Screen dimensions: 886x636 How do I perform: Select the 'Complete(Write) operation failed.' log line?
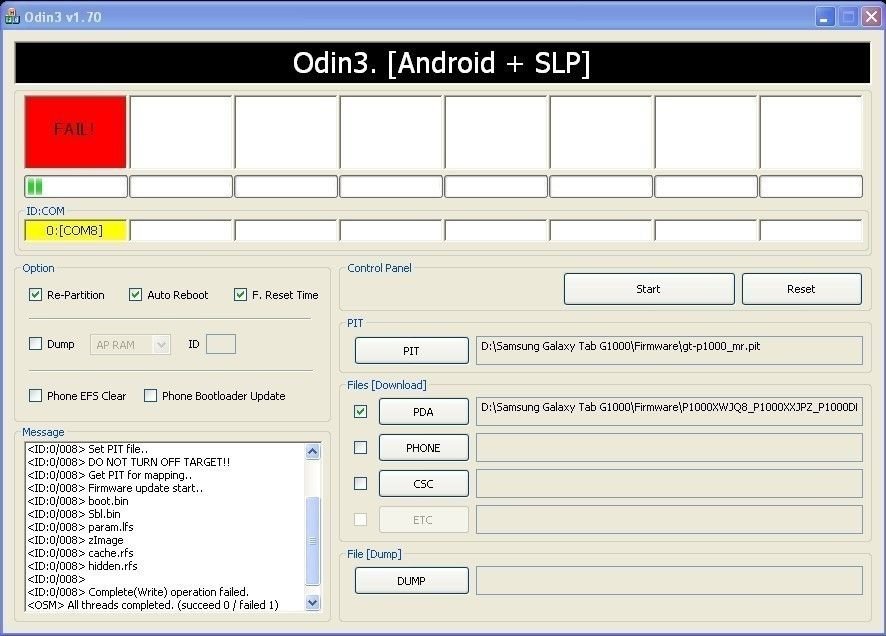(x=138, y=592)
